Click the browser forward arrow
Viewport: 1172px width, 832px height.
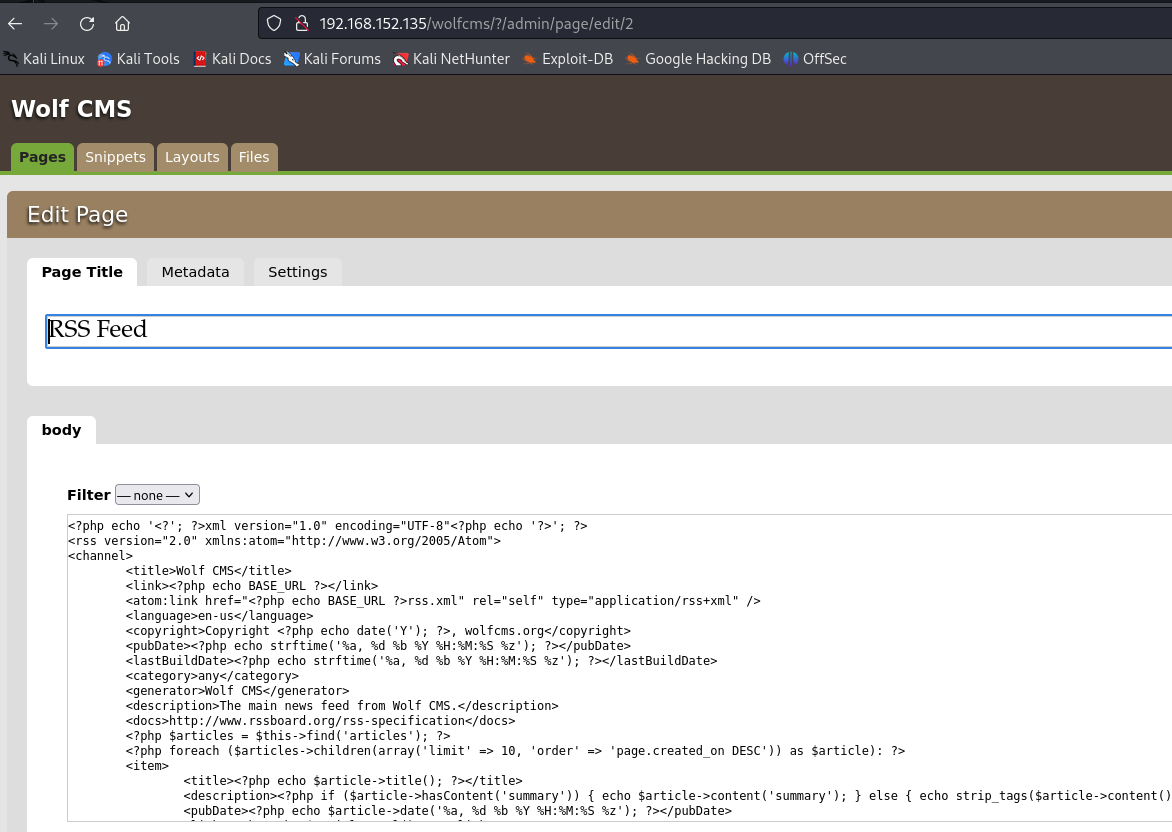tap(51, 24)
